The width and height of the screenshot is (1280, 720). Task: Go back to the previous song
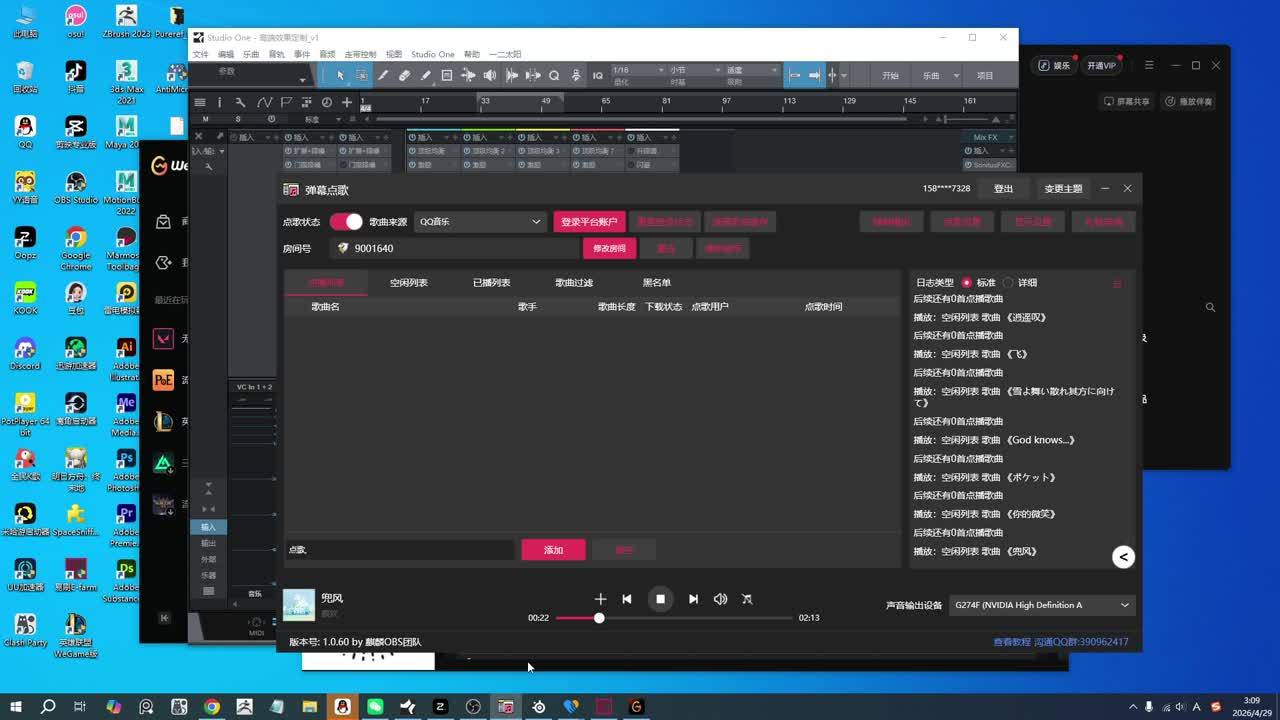point(627,599)
